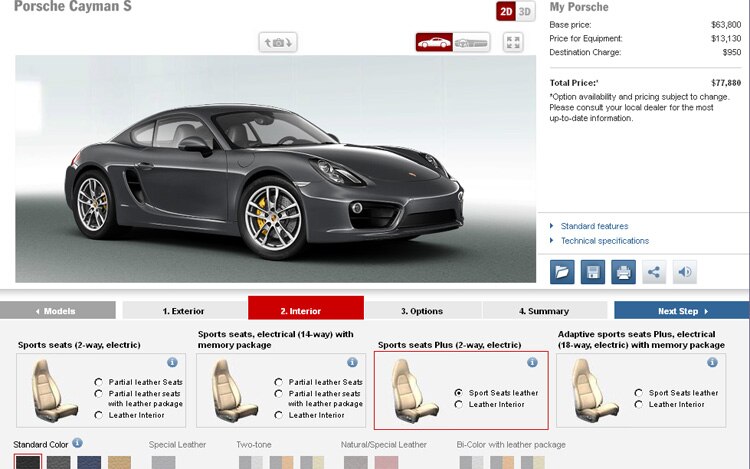Choose the gray Natural/Special Leather swatch
This screenshot has width=750, height=469.
(356, 462)
